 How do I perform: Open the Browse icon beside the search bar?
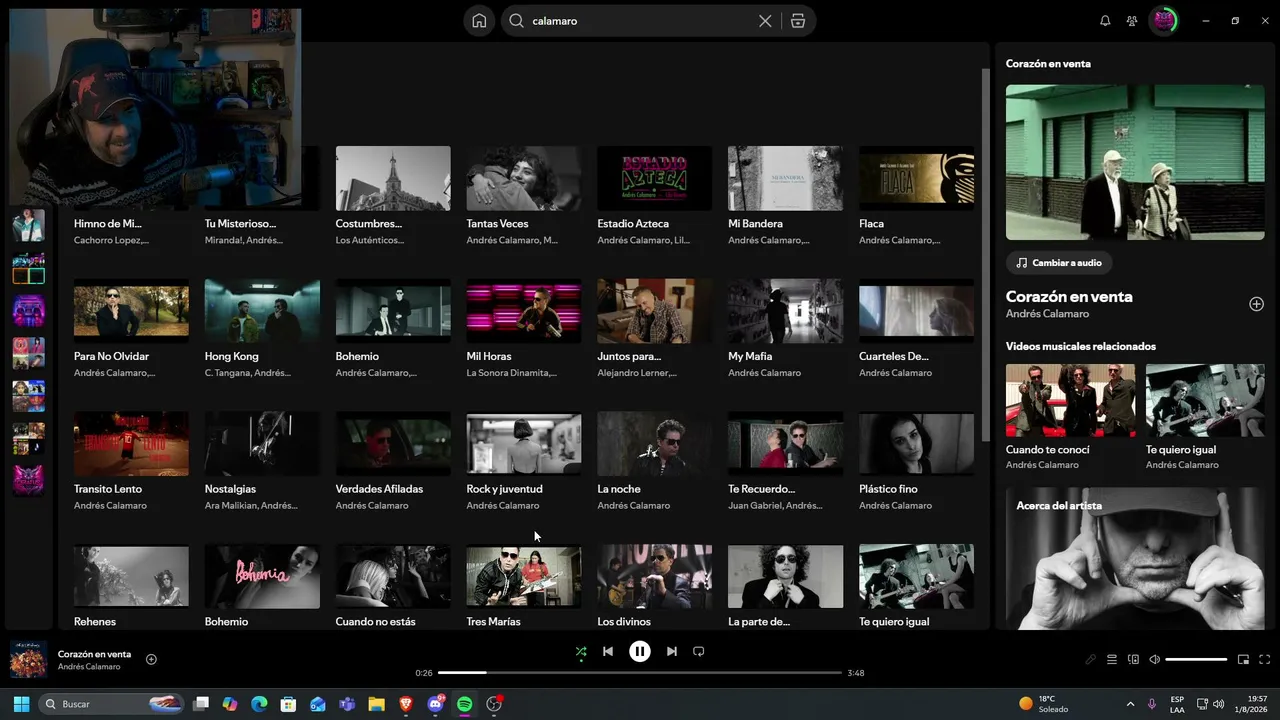click(x=798, y=21)
